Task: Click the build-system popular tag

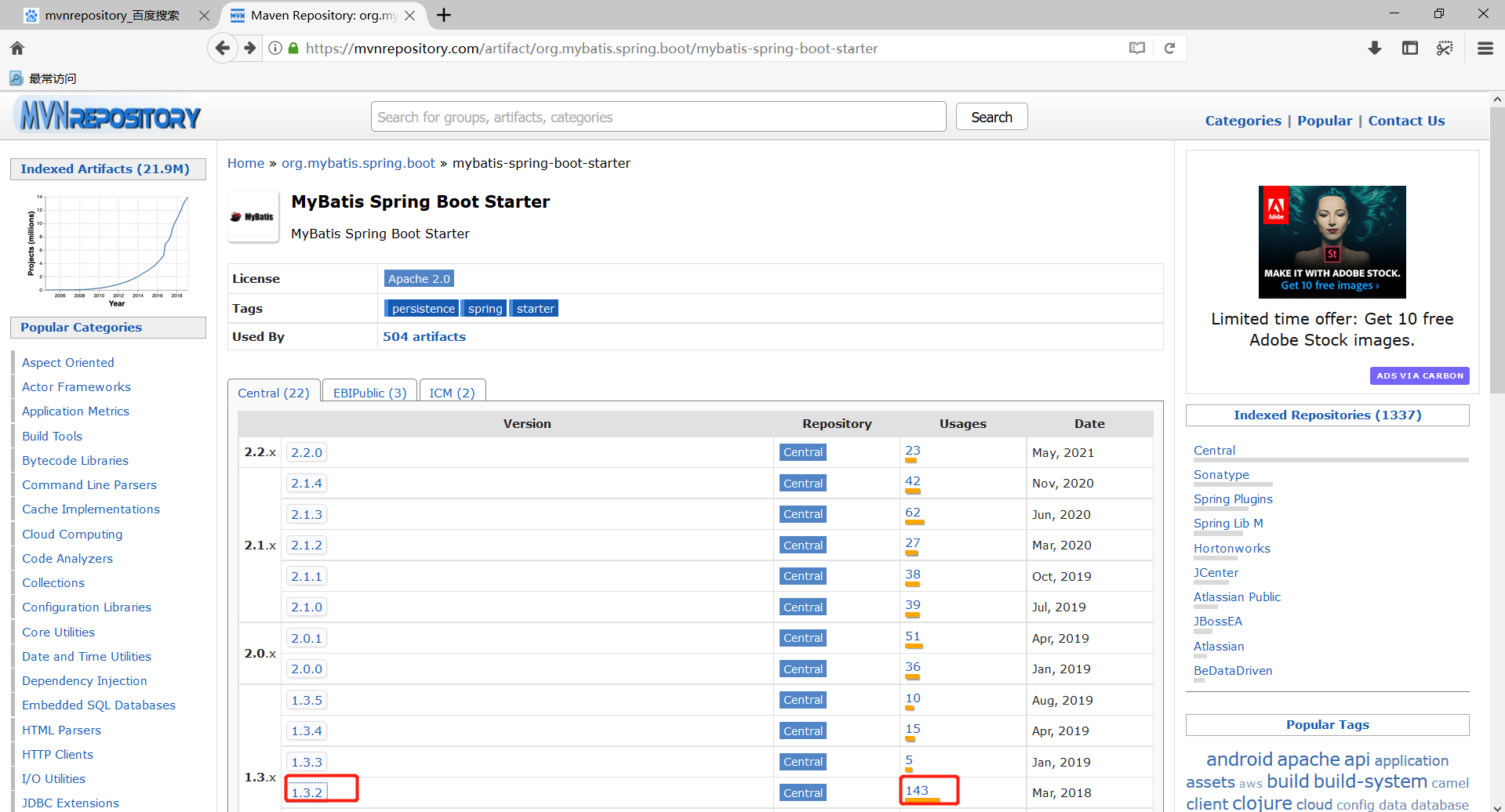Action: 1370,781
